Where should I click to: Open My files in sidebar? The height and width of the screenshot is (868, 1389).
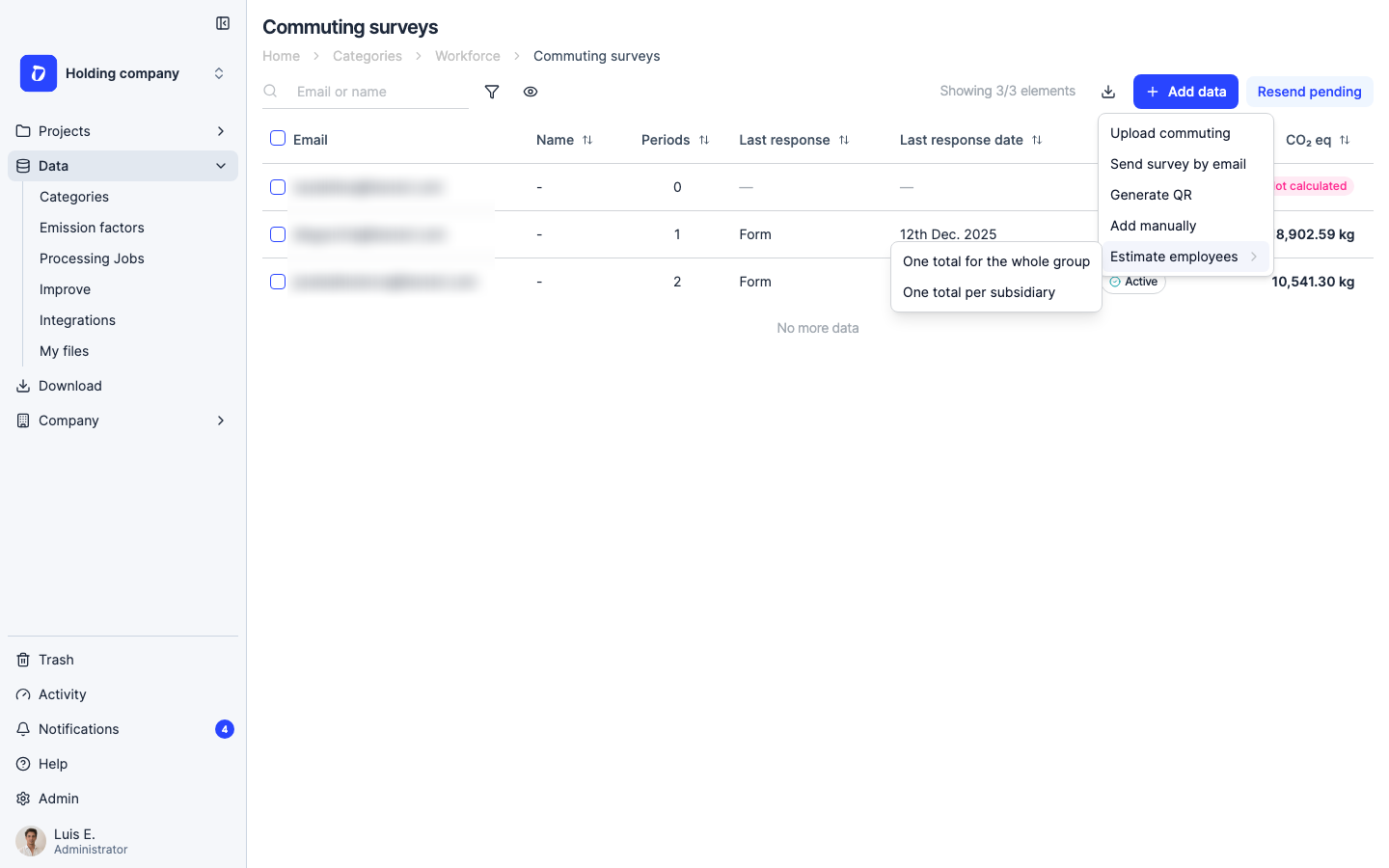point(64,351)
